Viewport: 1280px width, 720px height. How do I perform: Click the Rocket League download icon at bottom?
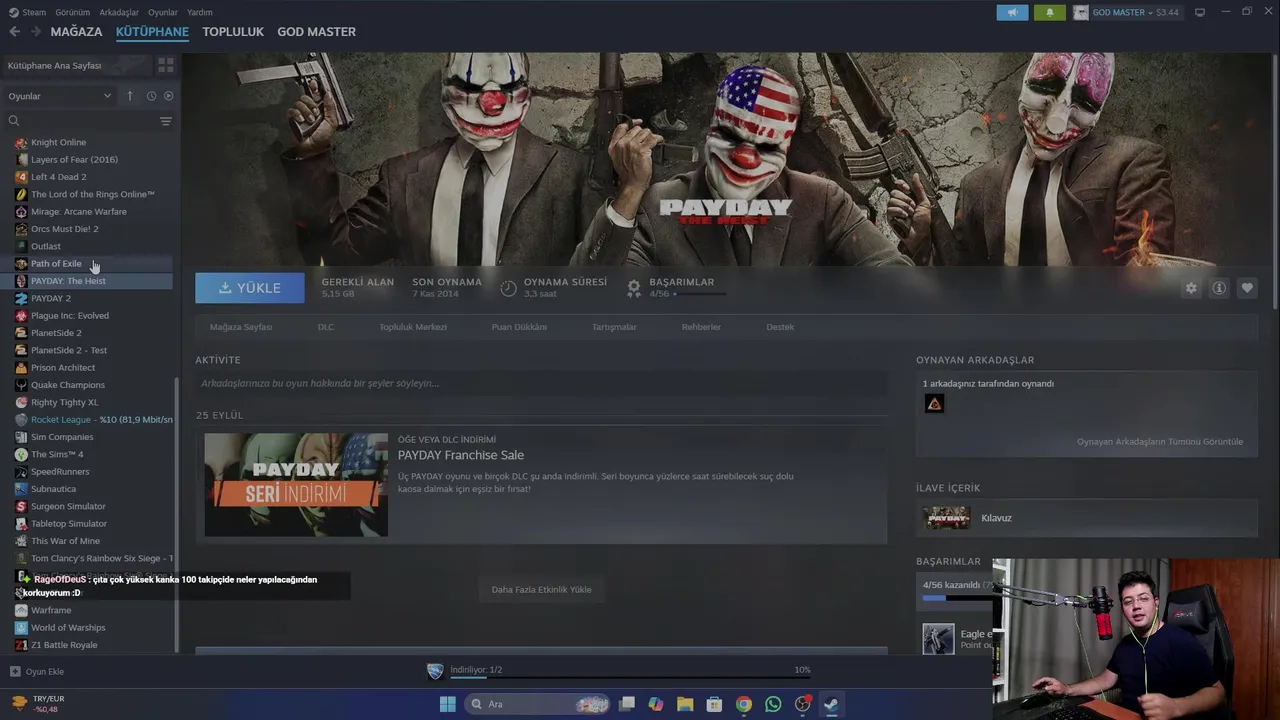click(x=435, y=672)
